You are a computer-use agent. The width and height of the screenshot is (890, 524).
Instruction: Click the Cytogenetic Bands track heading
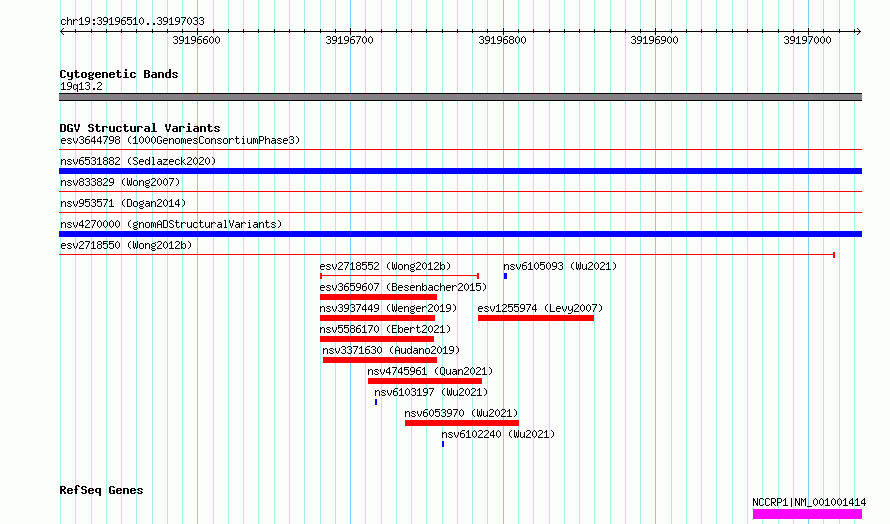tap(119, 74)
